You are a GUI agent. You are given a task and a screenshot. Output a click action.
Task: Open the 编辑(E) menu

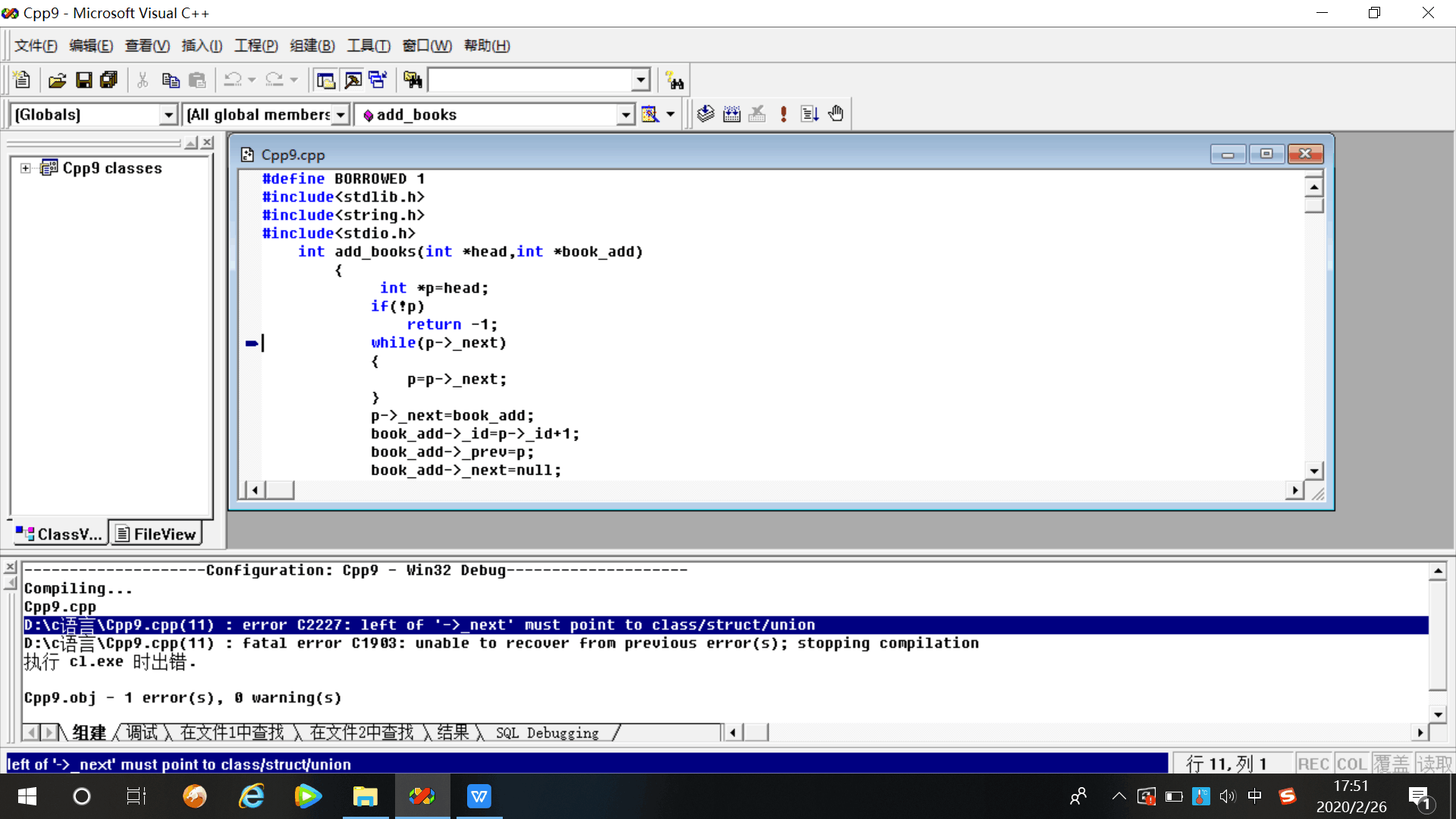point(91,45)
